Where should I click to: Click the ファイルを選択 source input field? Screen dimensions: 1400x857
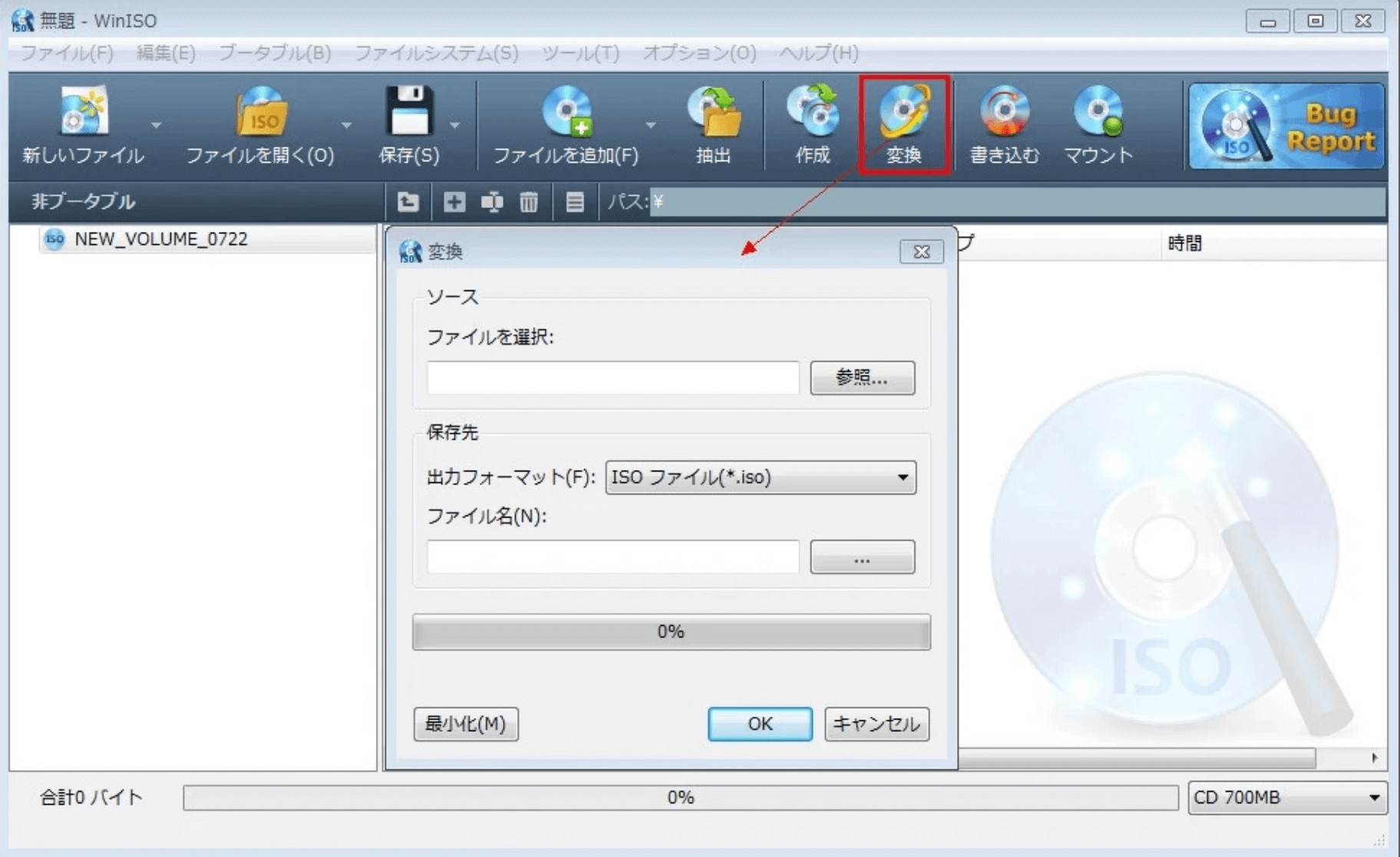click(613, 378)
